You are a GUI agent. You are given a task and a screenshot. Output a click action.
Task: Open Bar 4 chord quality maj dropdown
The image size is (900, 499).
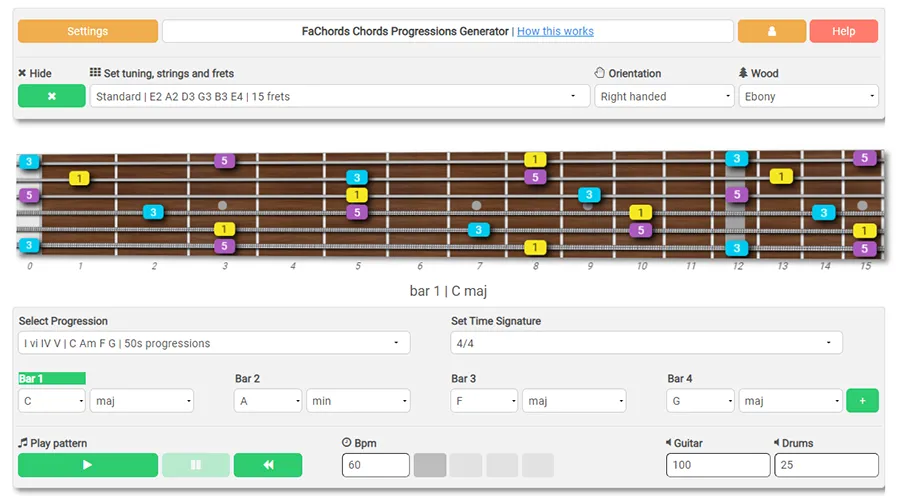(x=790, y=401)
